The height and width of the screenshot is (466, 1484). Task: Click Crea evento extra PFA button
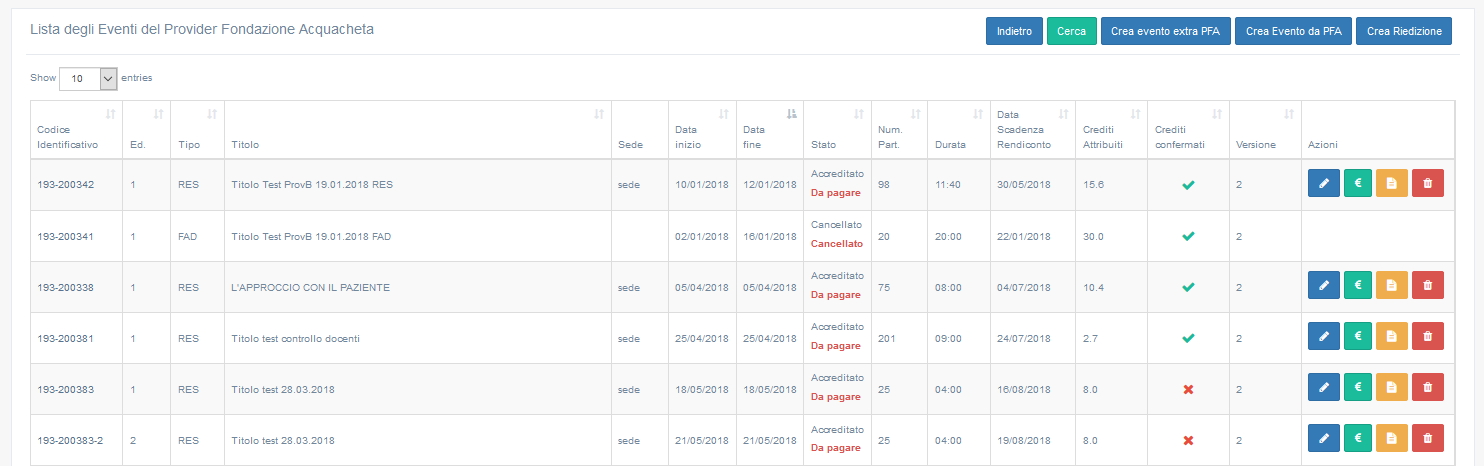[x=1165, y=31]
